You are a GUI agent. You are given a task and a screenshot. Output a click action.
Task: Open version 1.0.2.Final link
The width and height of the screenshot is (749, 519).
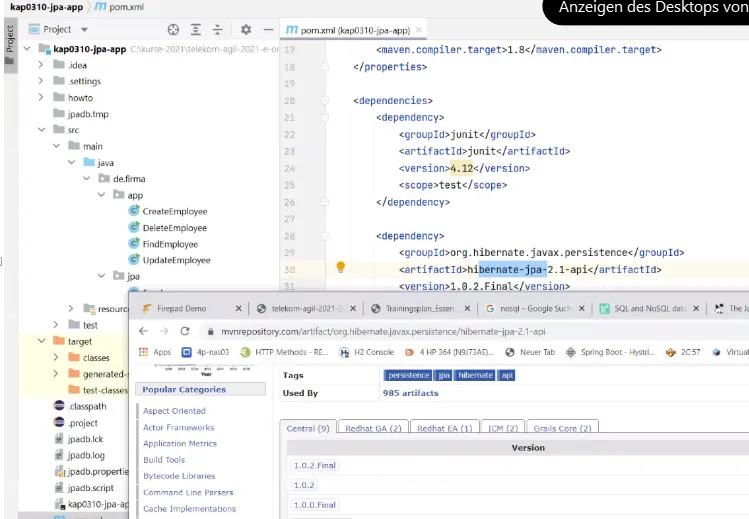(315, 465)
